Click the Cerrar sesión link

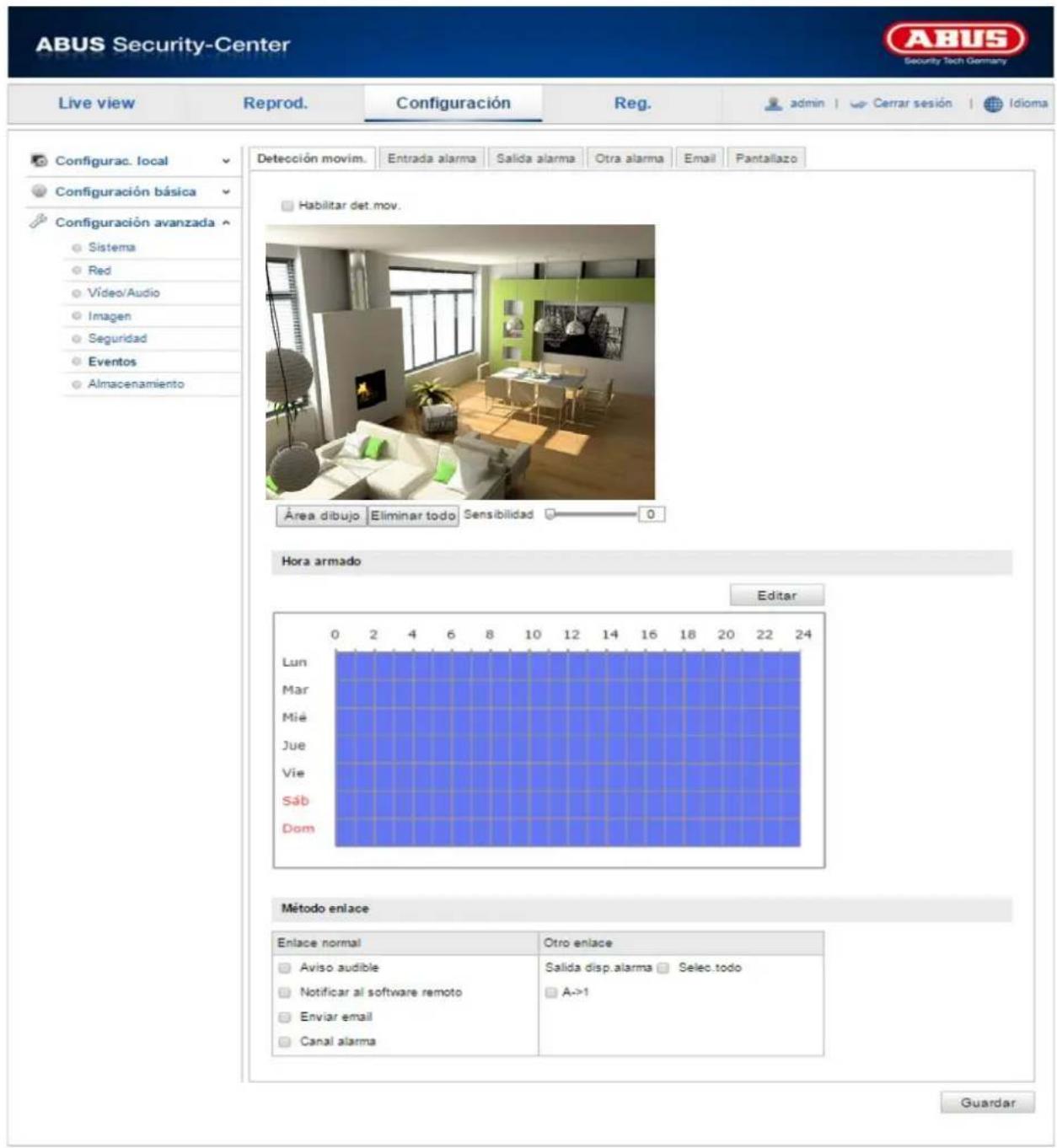coord(912,103)
